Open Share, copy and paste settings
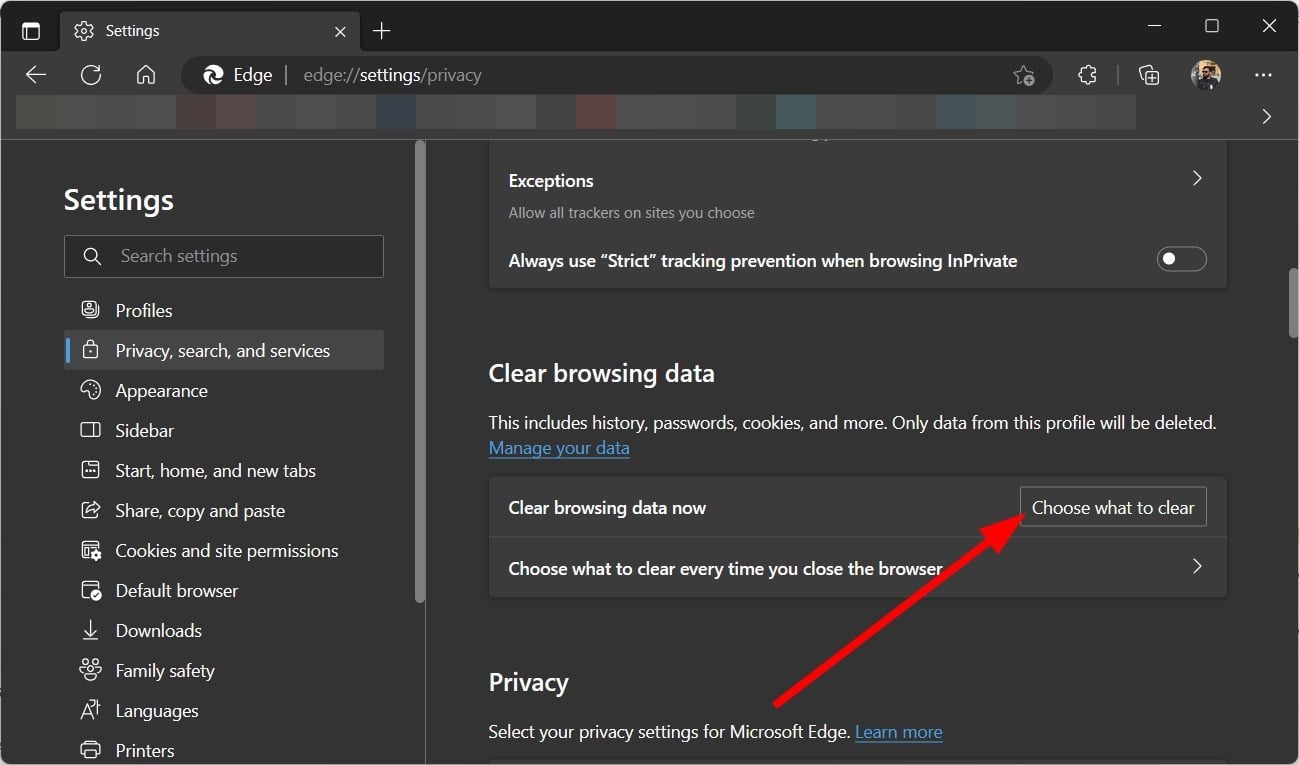This screenshot has height=765, width=1299. [224, 510]
